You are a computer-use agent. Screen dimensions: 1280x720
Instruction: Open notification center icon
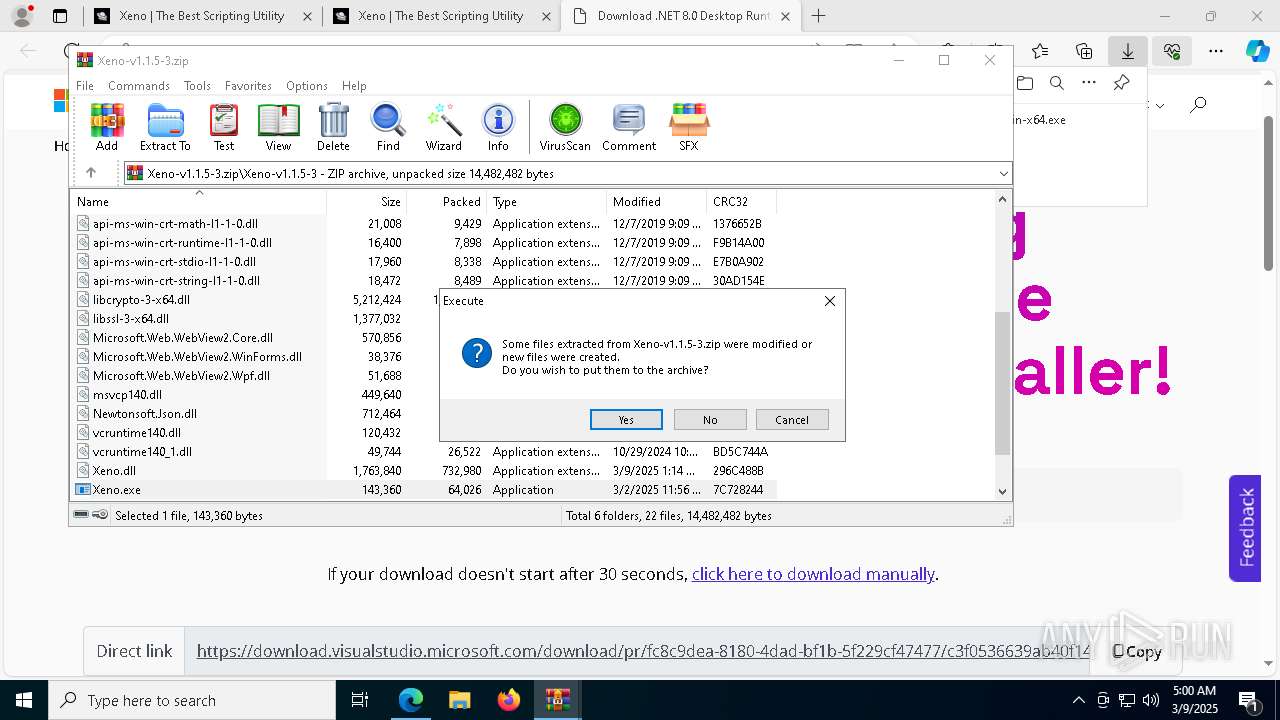click(1248, 700)
